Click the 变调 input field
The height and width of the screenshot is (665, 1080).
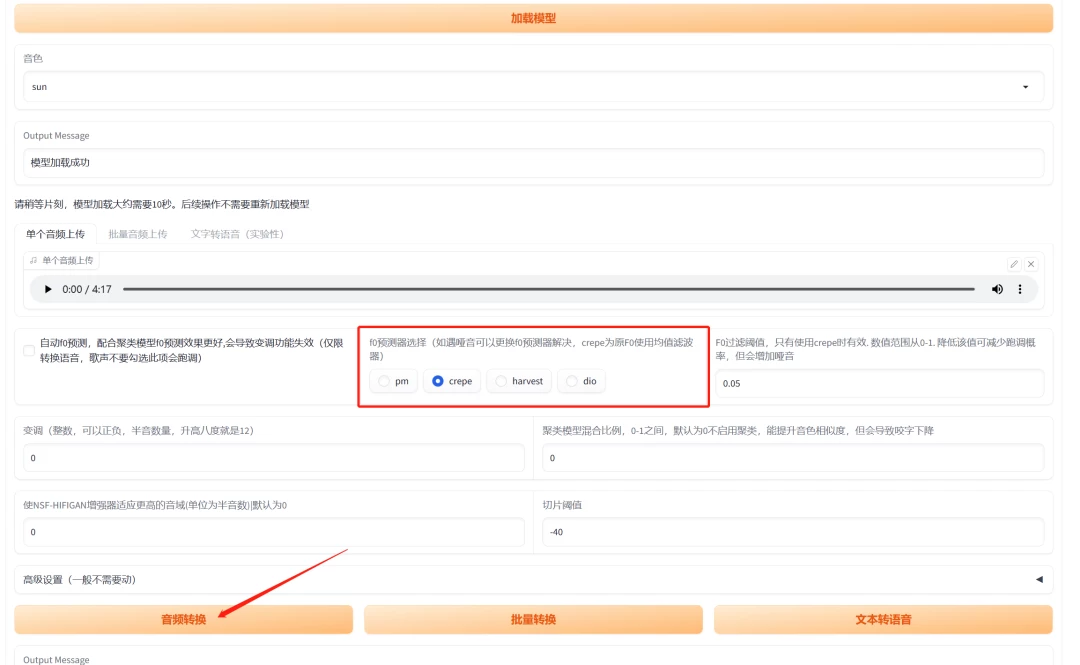273,458
